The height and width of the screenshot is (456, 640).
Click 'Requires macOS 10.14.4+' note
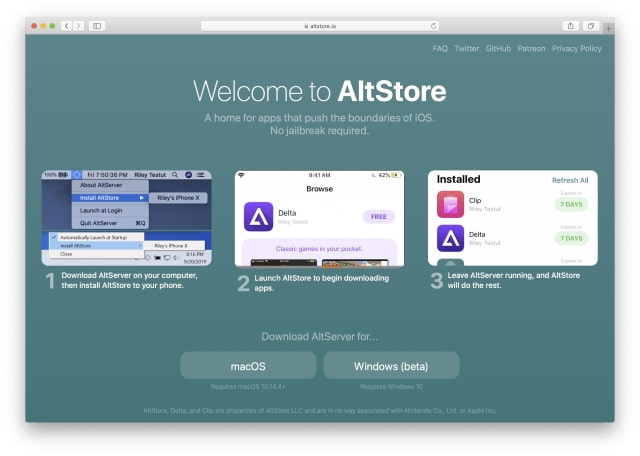(x=248, y=386)
